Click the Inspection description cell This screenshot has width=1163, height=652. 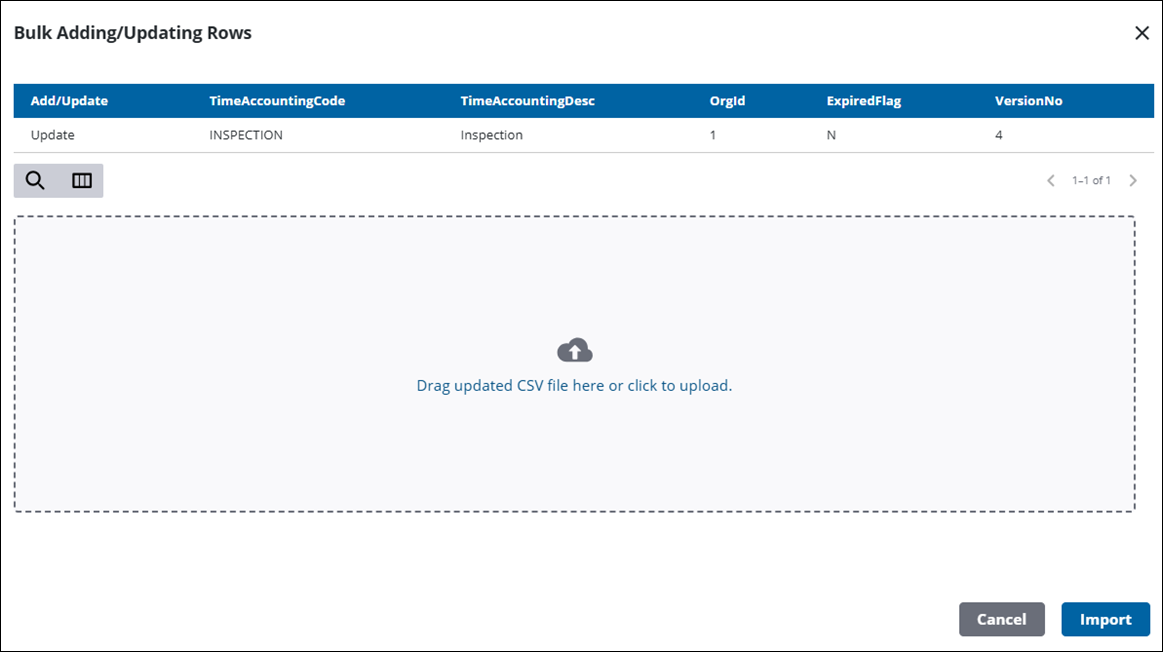pyautogui.click(x=491, y=135)
